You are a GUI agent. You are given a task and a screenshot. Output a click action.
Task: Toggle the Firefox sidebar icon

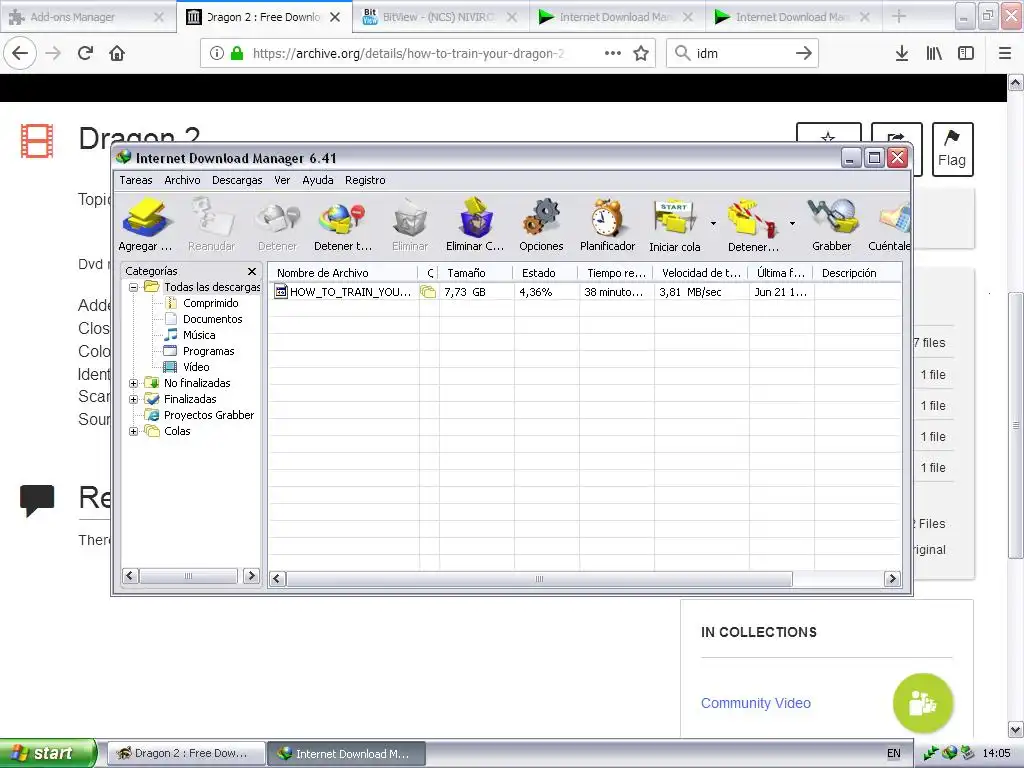(966, 53)
